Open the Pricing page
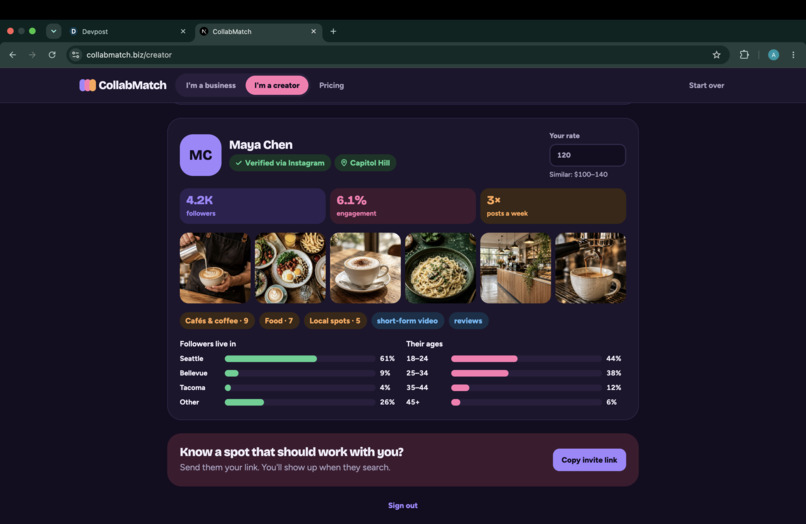The image size is (806, 524). [332, 85]
